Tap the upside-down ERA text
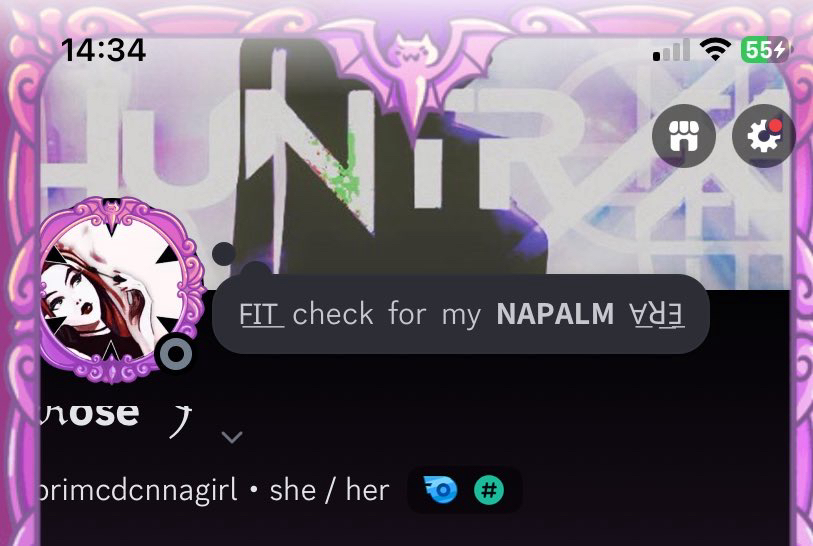Screen dimensions: 813x546 657,315
